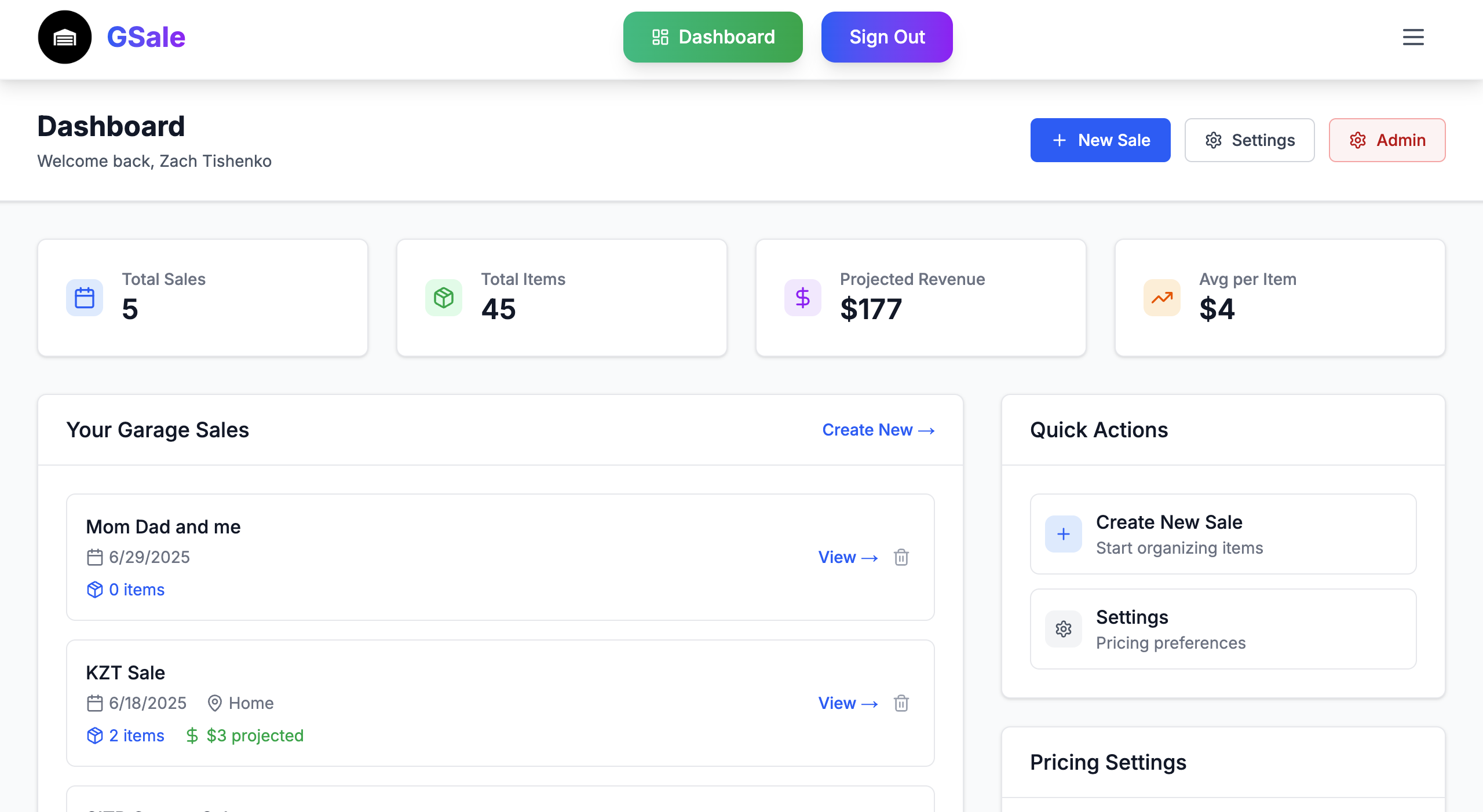This screenshot has width=1483, height=812.
Task: Start a New Sale
Action: coord(1100,140)
